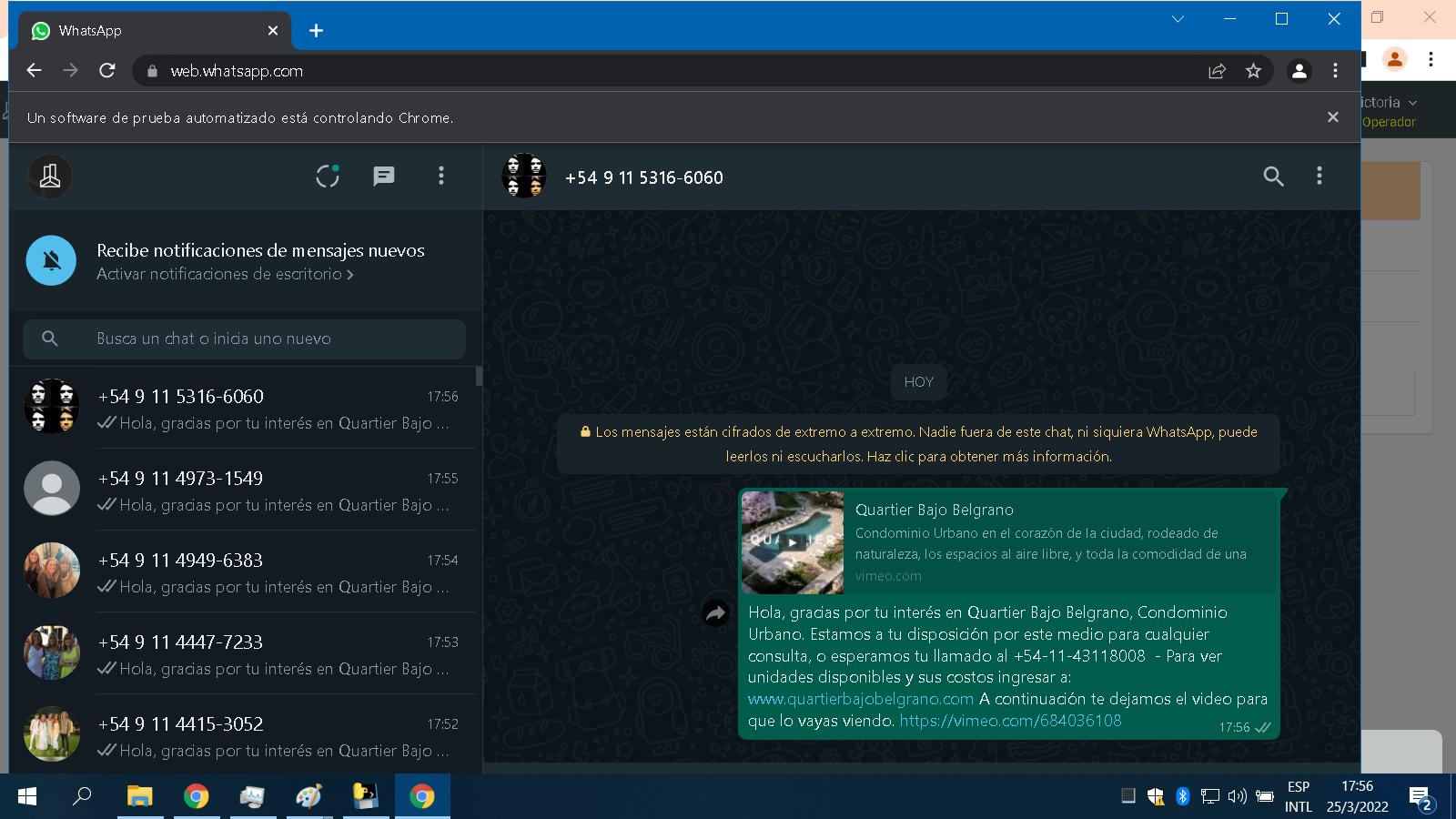Play the Quartier Bajo Belgrano video preview
This screenshot has width=1456, height=819.
793,542
